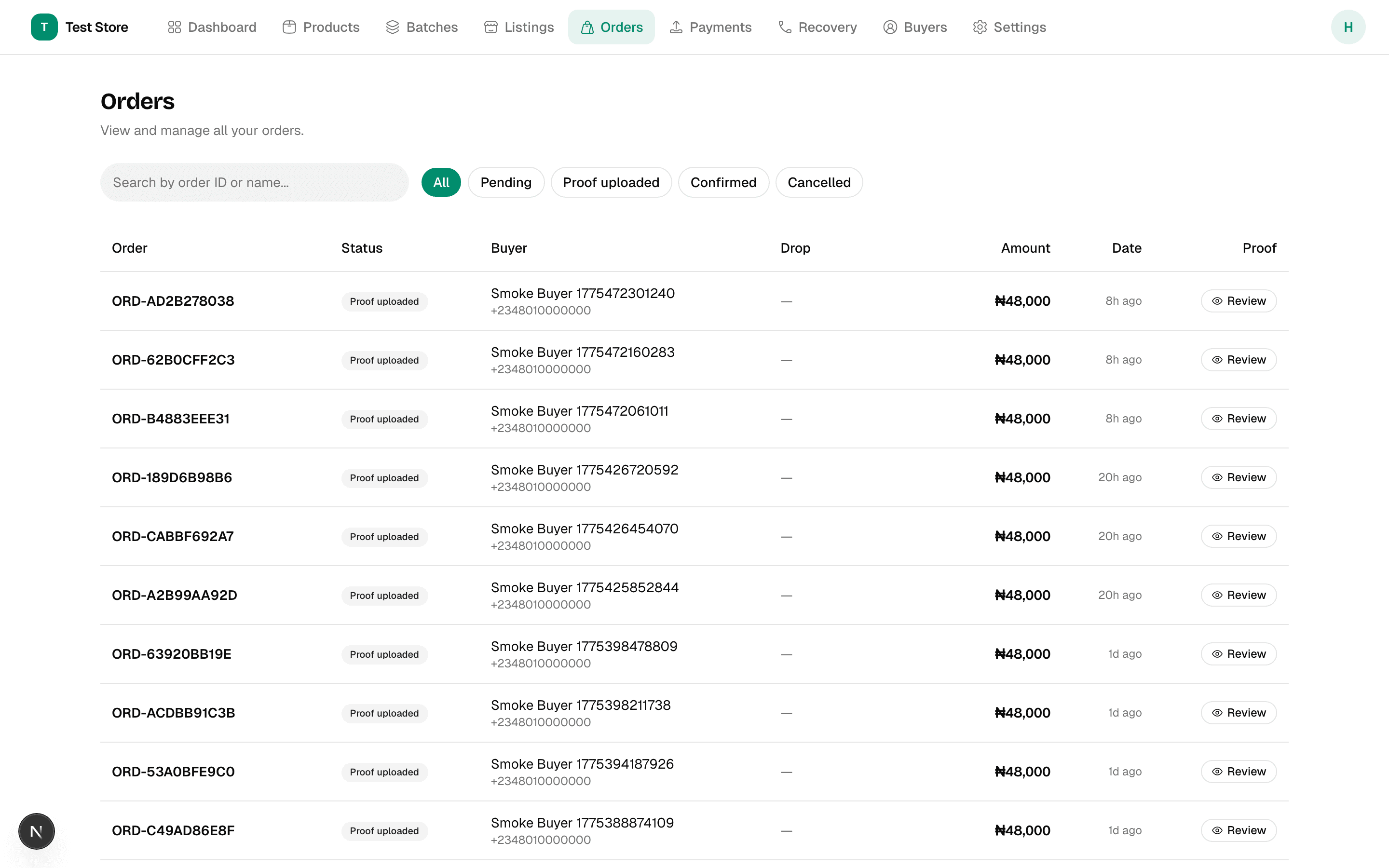The height and width of the screenshot is (868, 1389).
Task: Open order ORD-63920BB19E
Action: pos(172,654)
